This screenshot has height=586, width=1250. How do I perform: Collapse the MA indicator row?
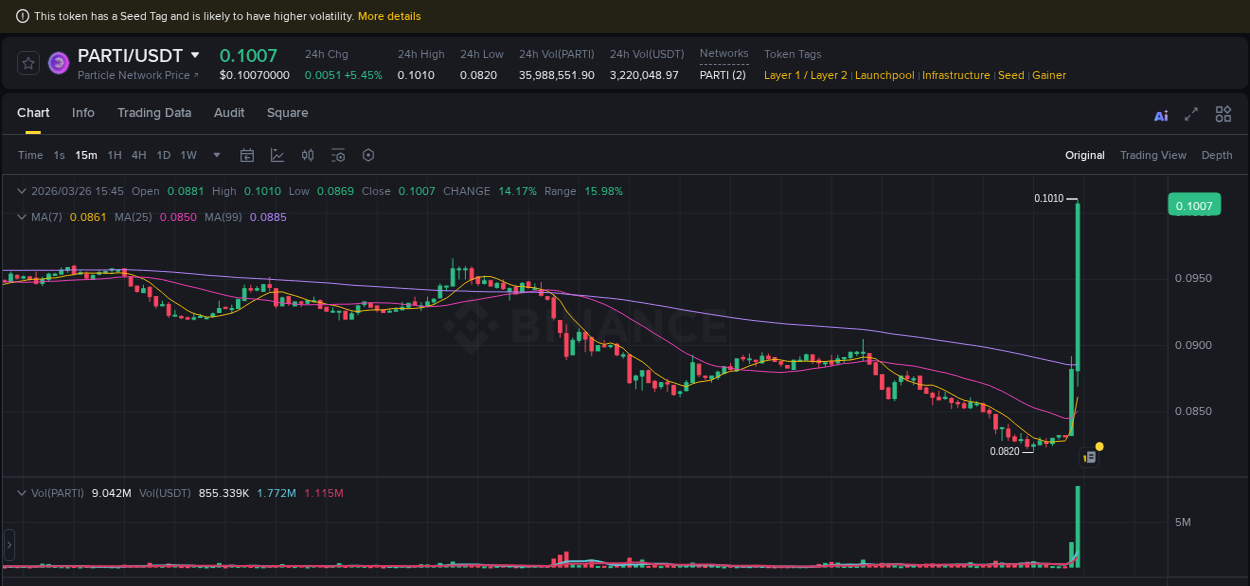pyautogui.click(x=20, y=216)
